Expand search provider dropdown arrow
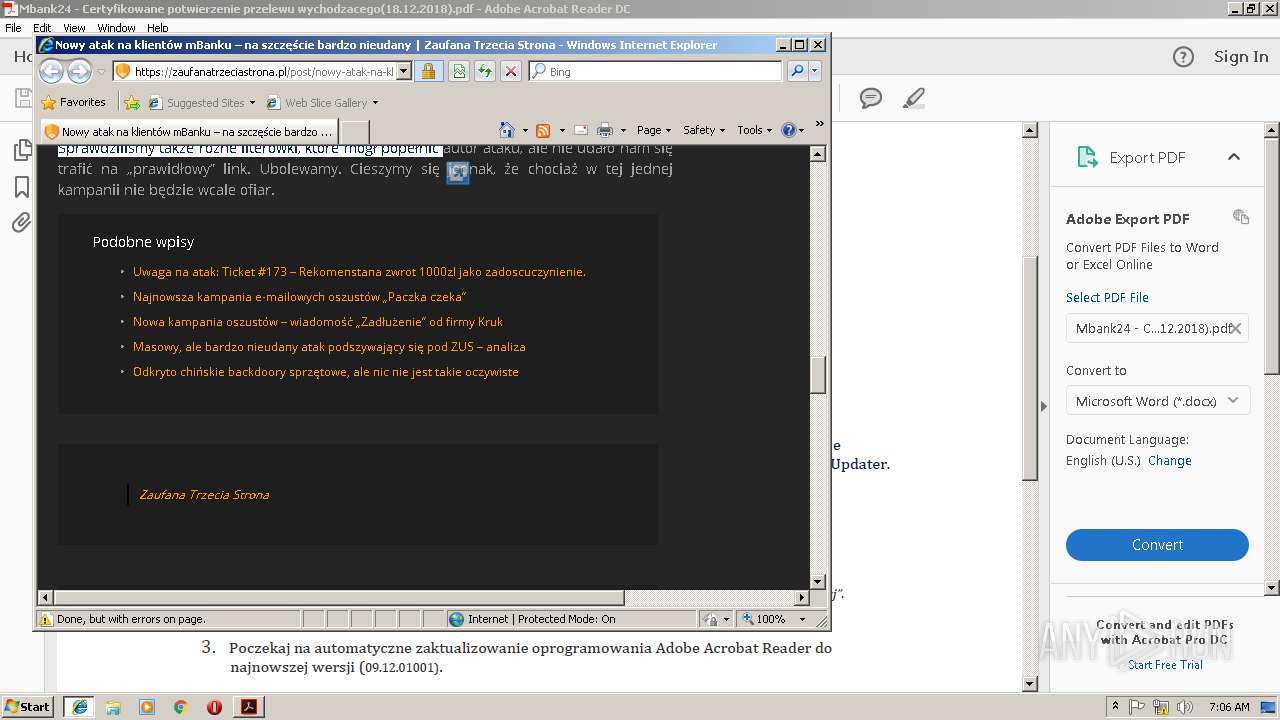 coord(815,71)
